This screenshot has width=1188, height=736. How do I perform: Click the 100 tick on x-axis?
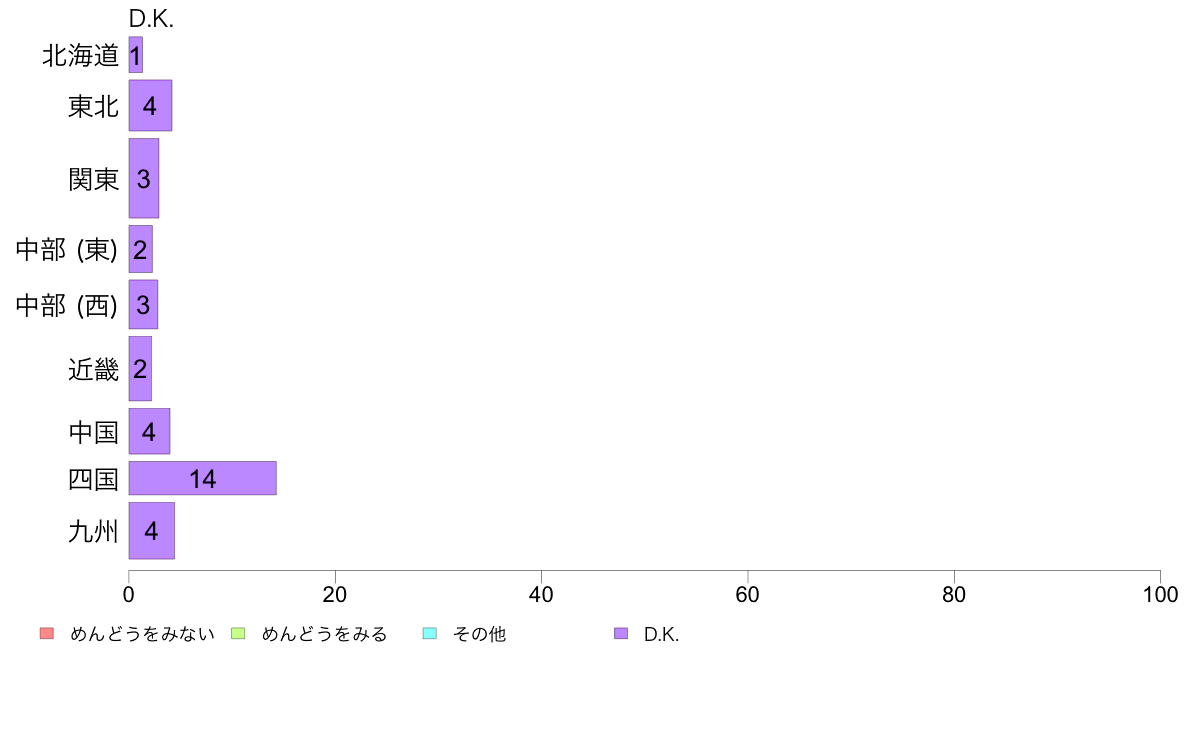pos(1160,594)
